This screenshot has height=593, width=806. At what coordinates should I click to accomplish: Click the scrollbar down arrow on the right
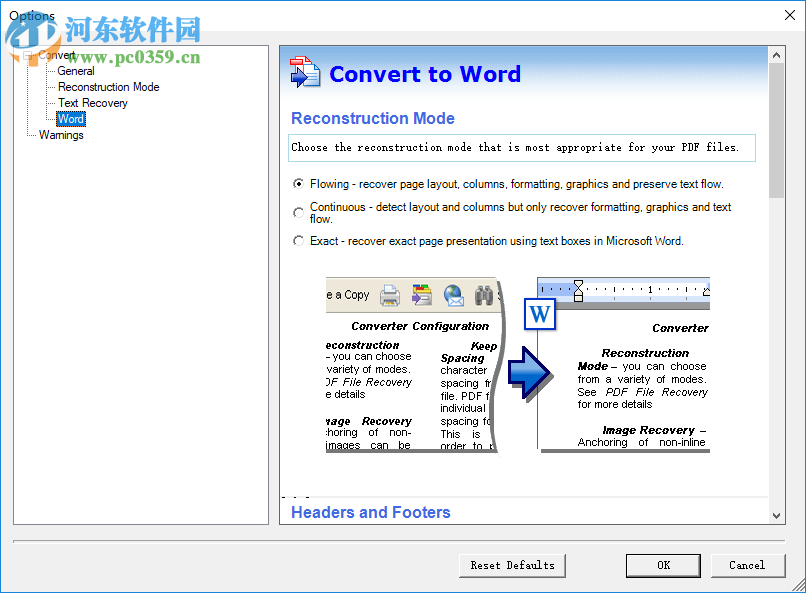click(x=777, y=514)
